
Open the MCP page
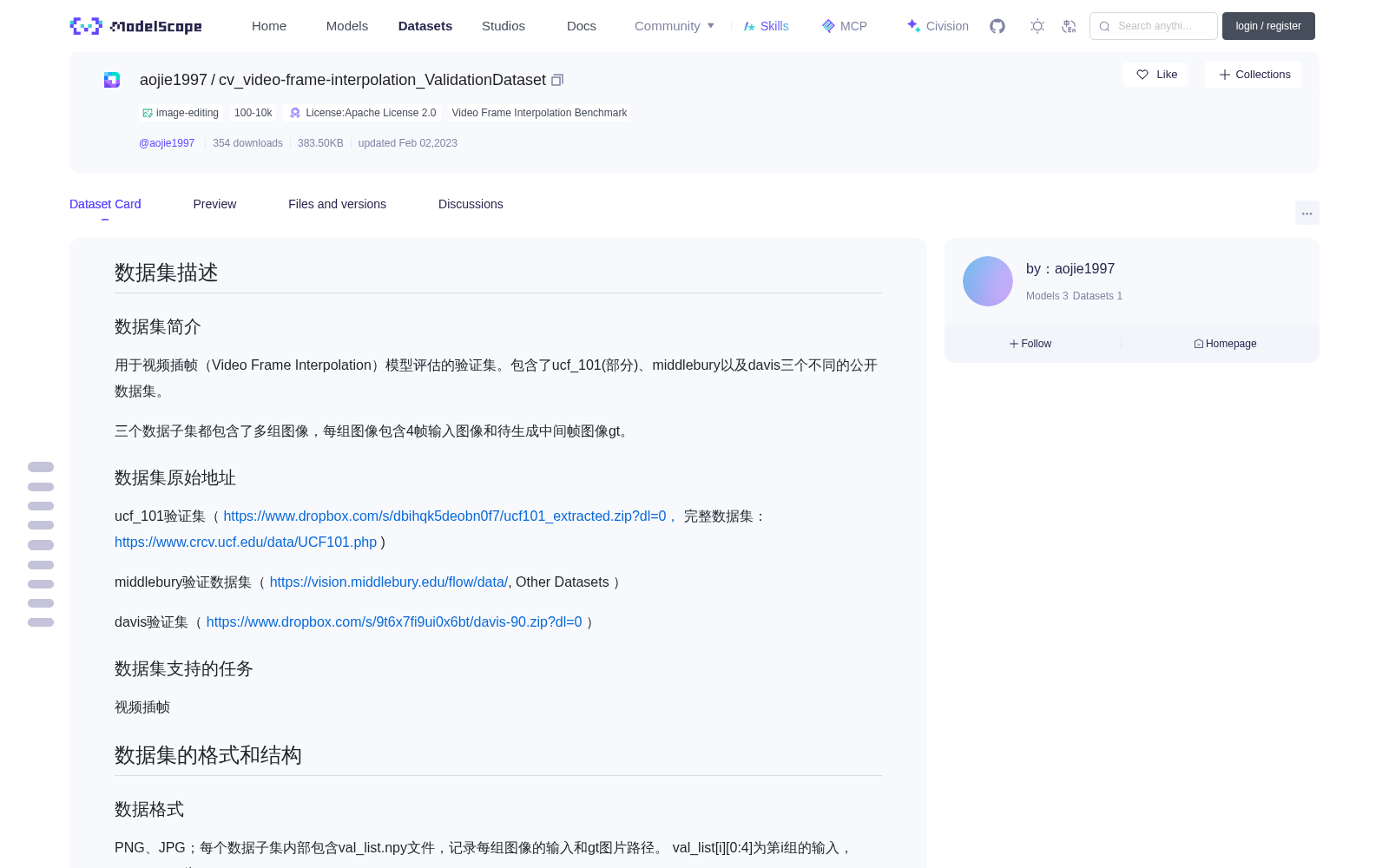click(845, 26)
